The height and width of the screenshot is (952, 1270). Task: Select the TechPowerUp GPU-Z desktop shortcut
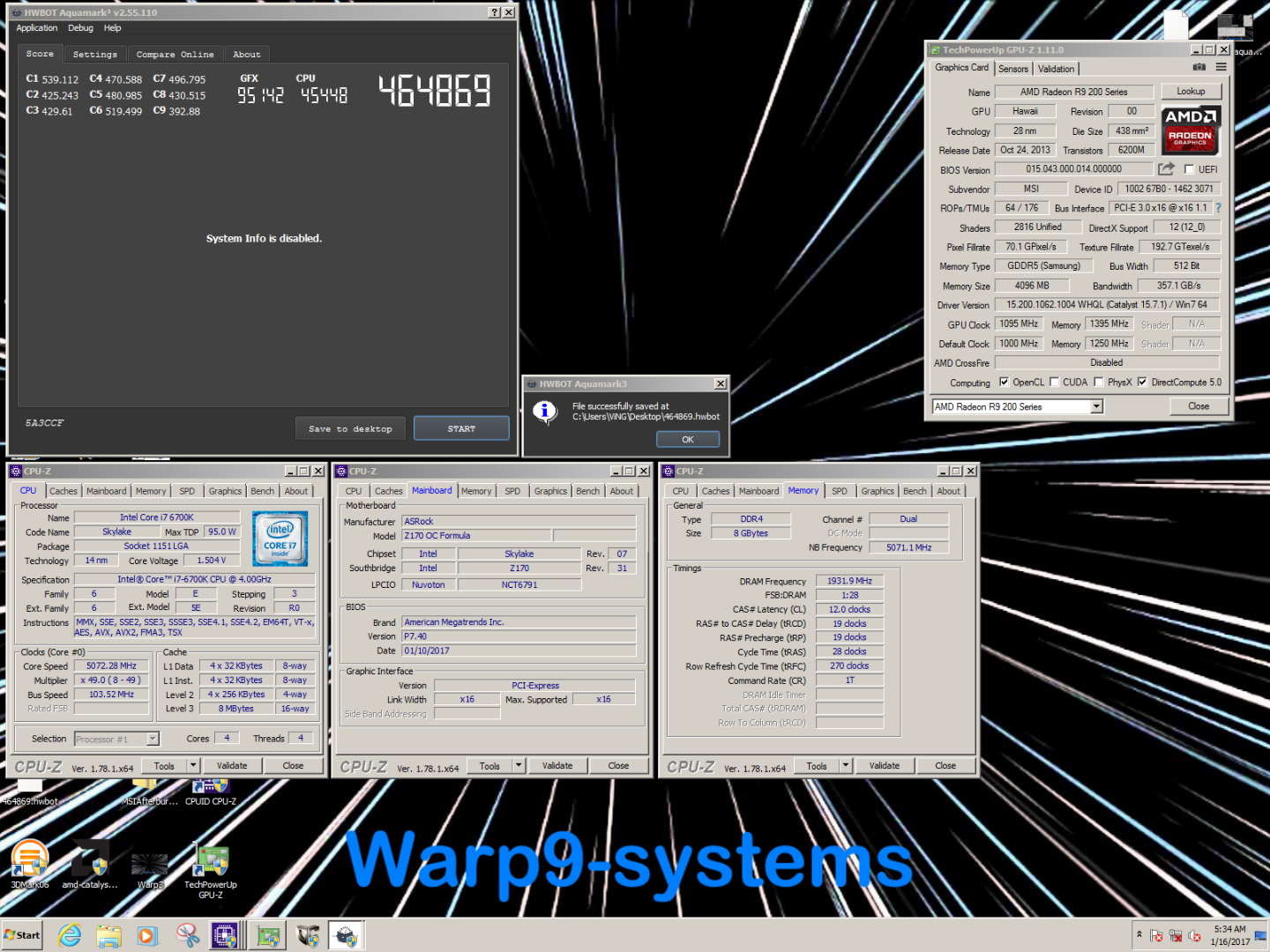pos(211,871)
